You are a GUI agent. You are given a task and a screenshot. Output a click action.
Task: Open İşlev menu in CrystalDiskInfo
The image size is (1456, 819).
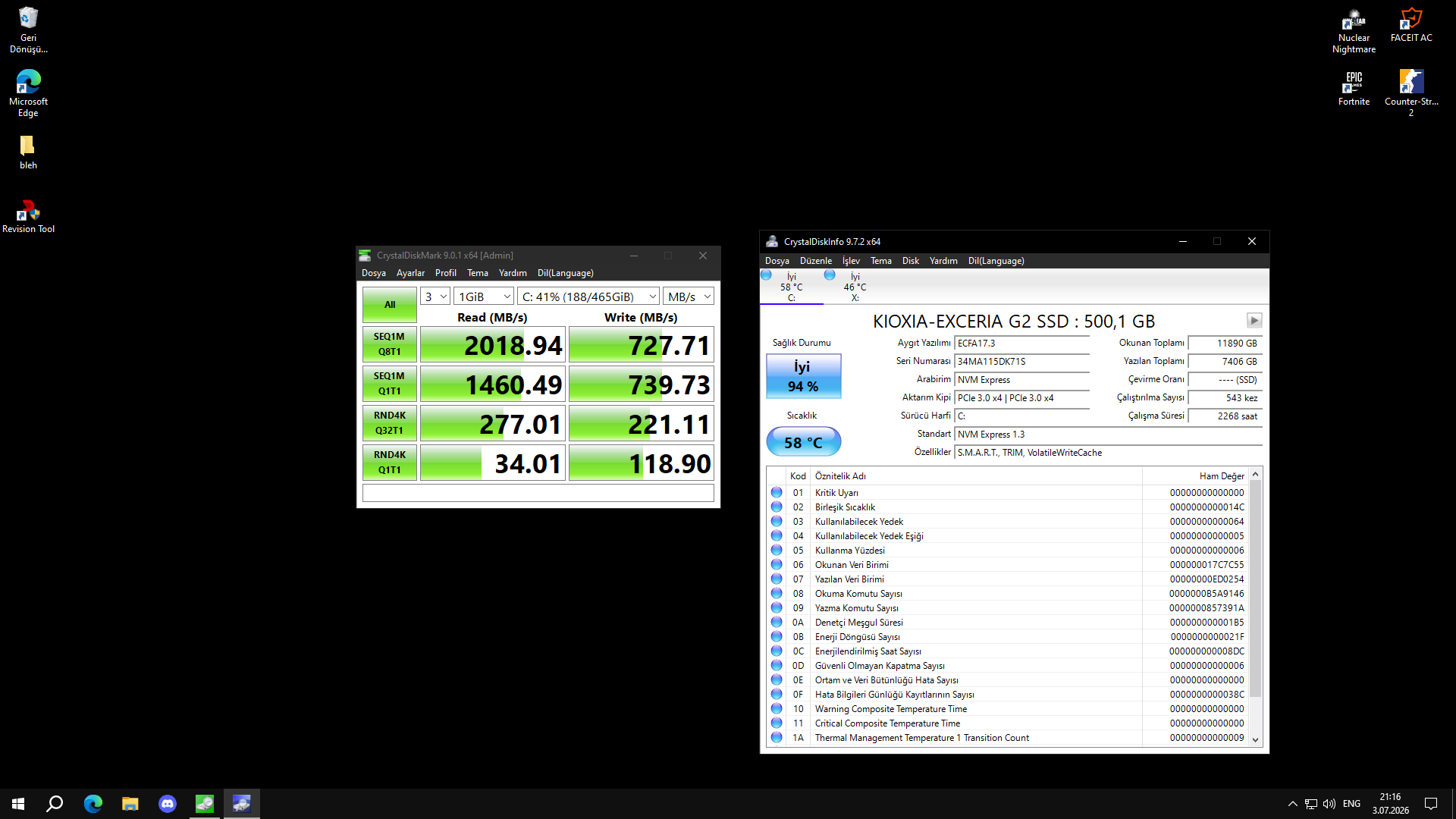851,261
